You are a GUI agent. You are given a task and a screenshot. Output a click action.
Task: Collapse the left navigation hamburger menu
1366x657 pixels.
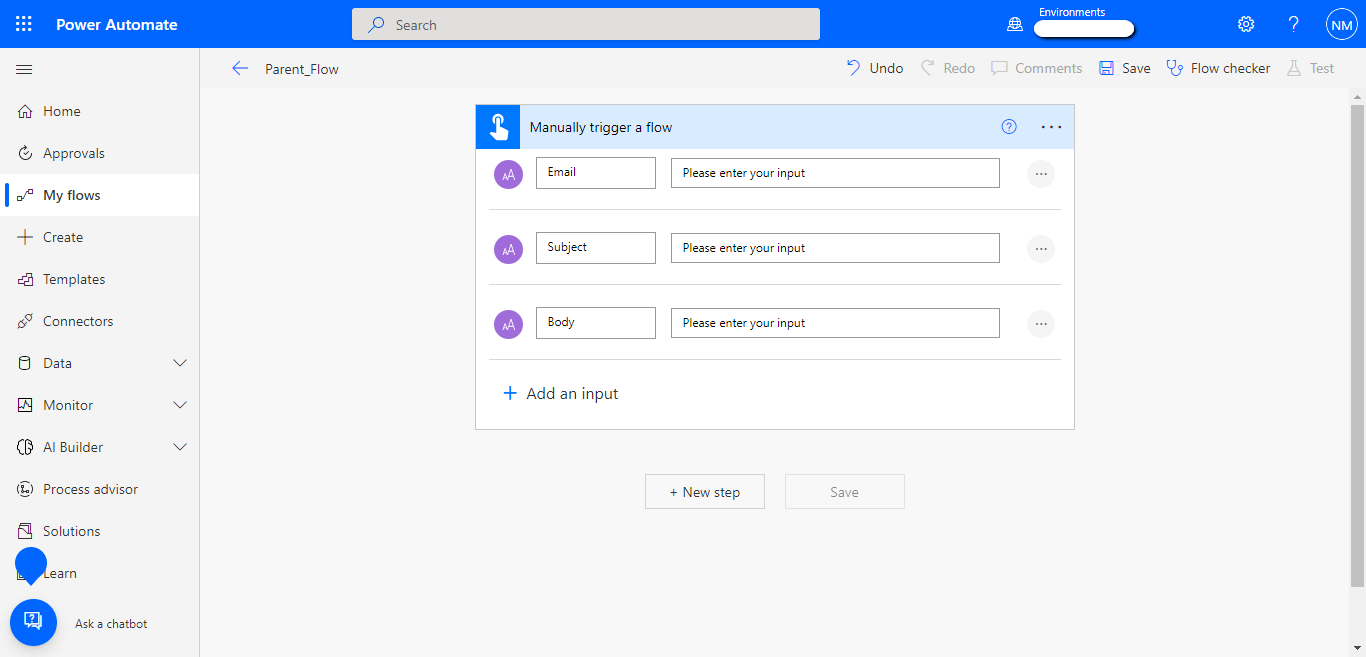tap(24, 69)
